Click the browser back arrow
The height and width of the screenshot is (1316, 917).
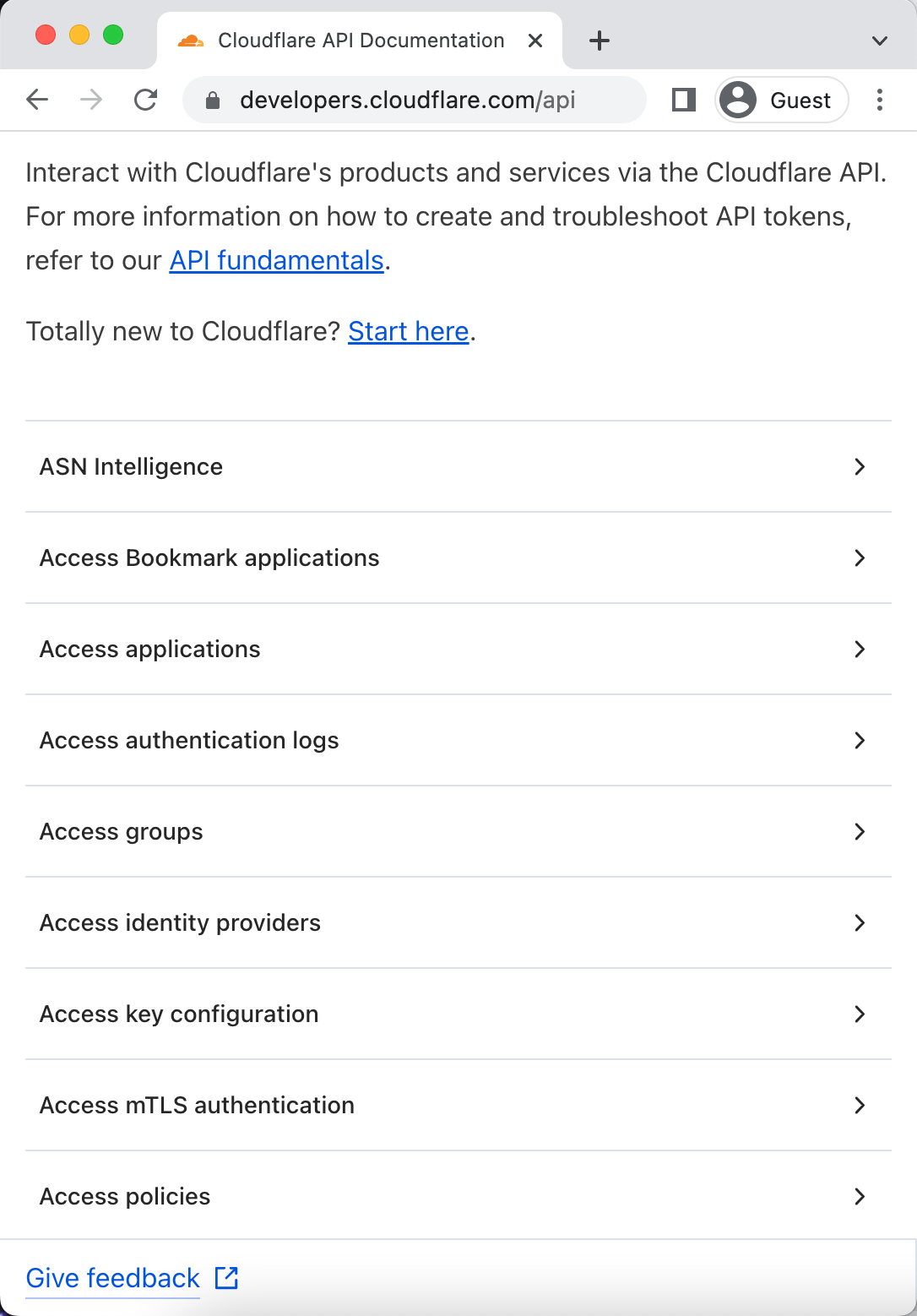[x=37, y=100]
